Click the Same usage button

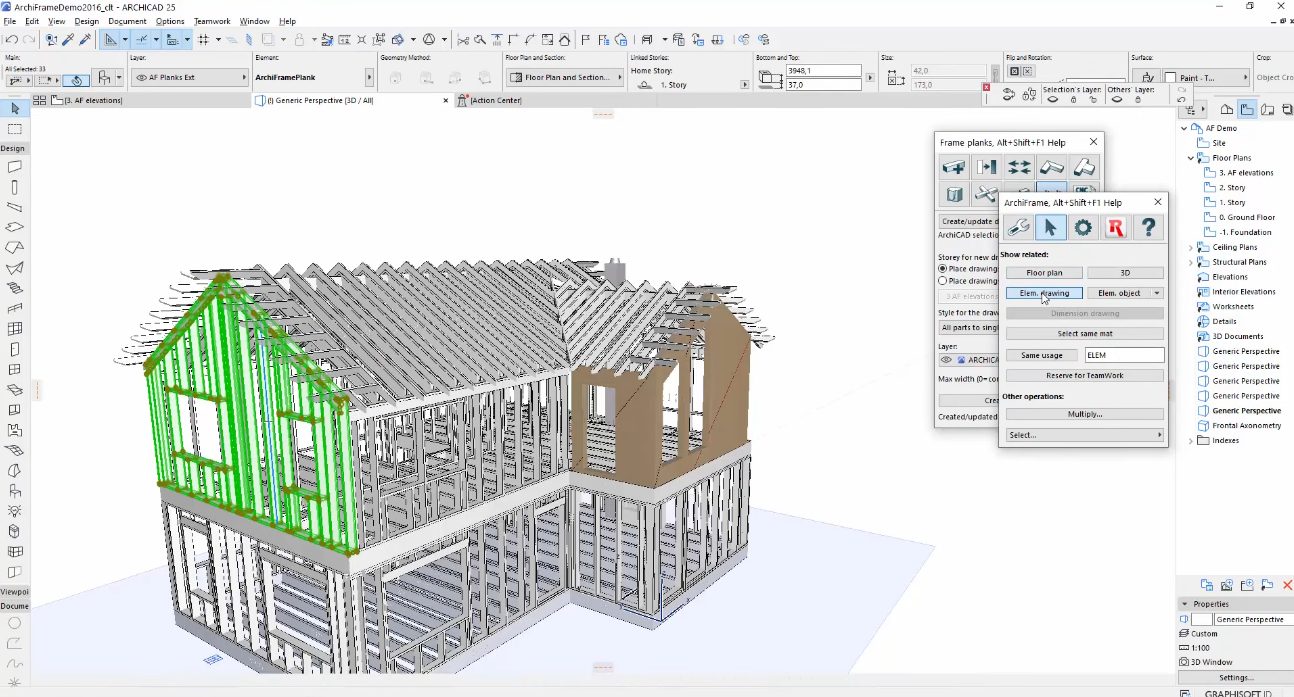[x=1041, y=355]
